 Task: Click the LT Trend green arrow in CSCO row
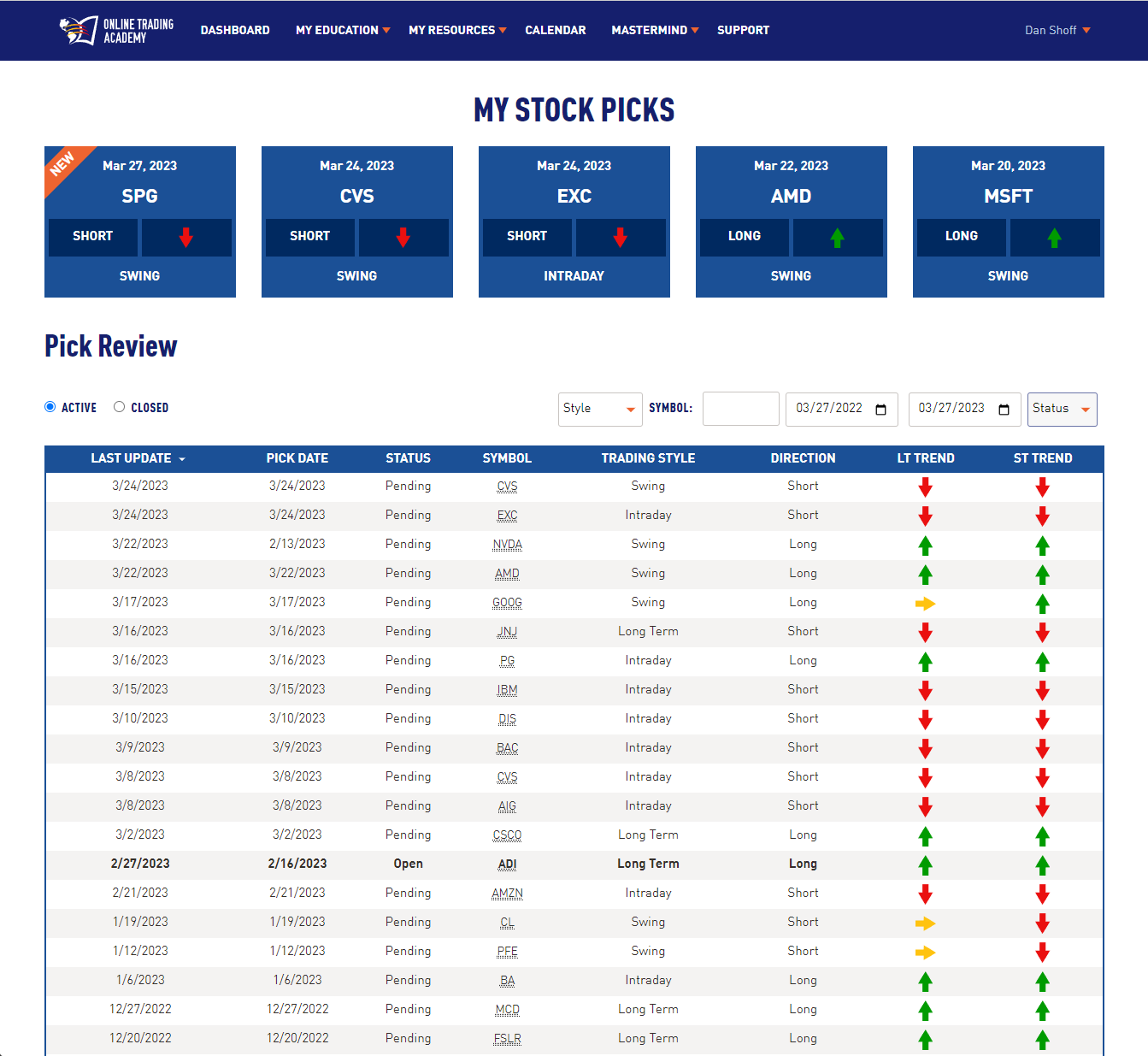[925, 836]
